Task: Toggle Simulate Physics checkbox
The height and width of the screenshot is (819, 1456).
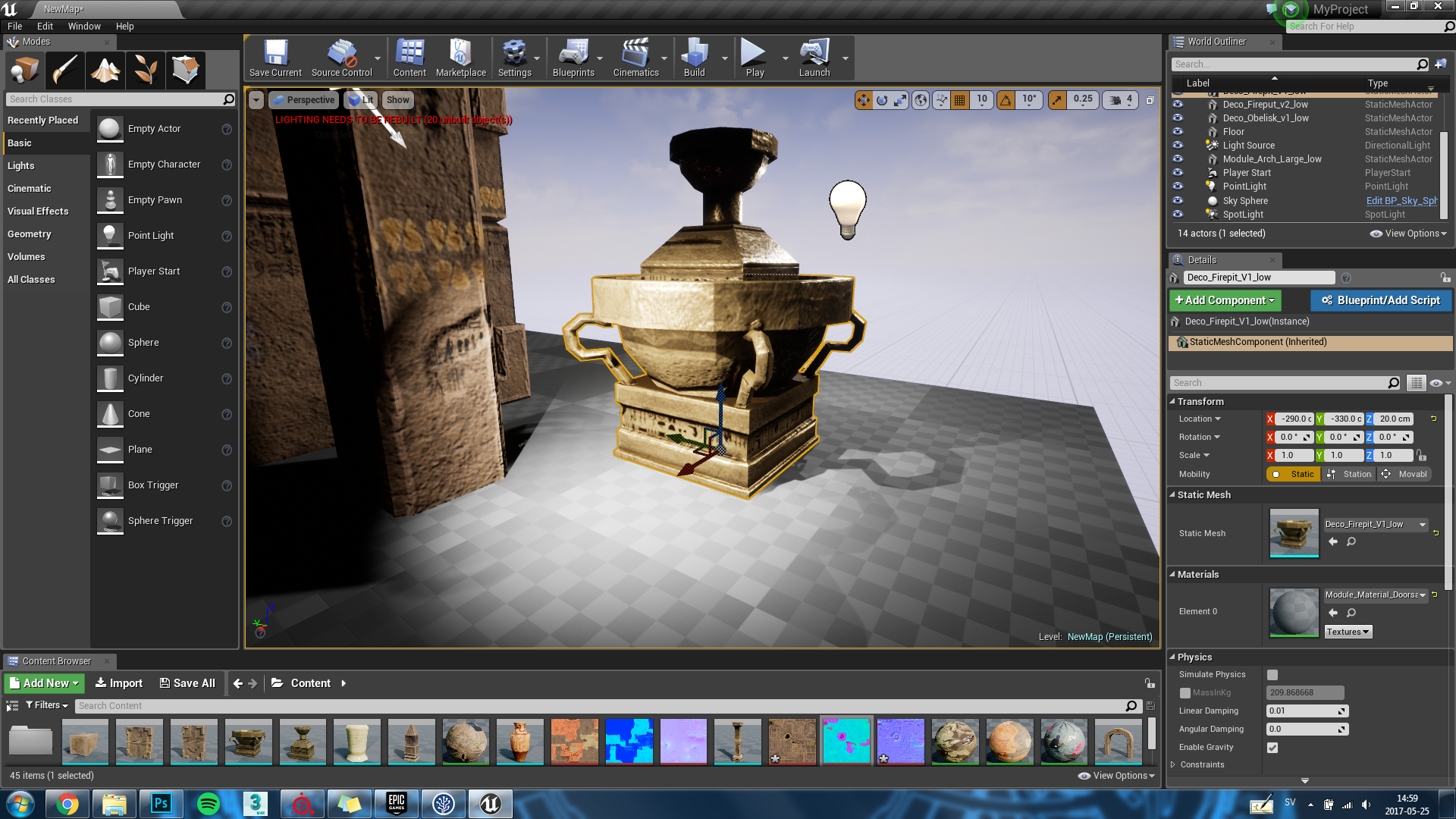Action: tap(1272, 675)
